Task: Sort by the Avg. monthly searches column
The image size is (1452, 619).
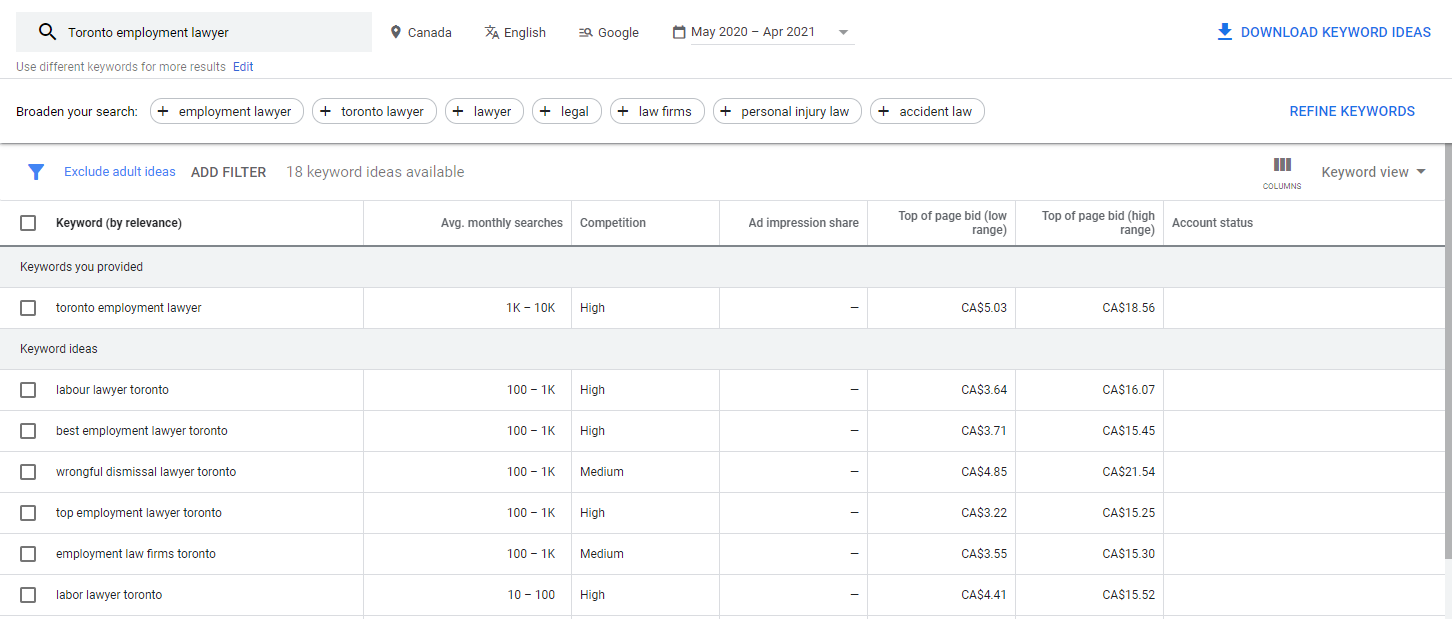Action: [501, 222]
